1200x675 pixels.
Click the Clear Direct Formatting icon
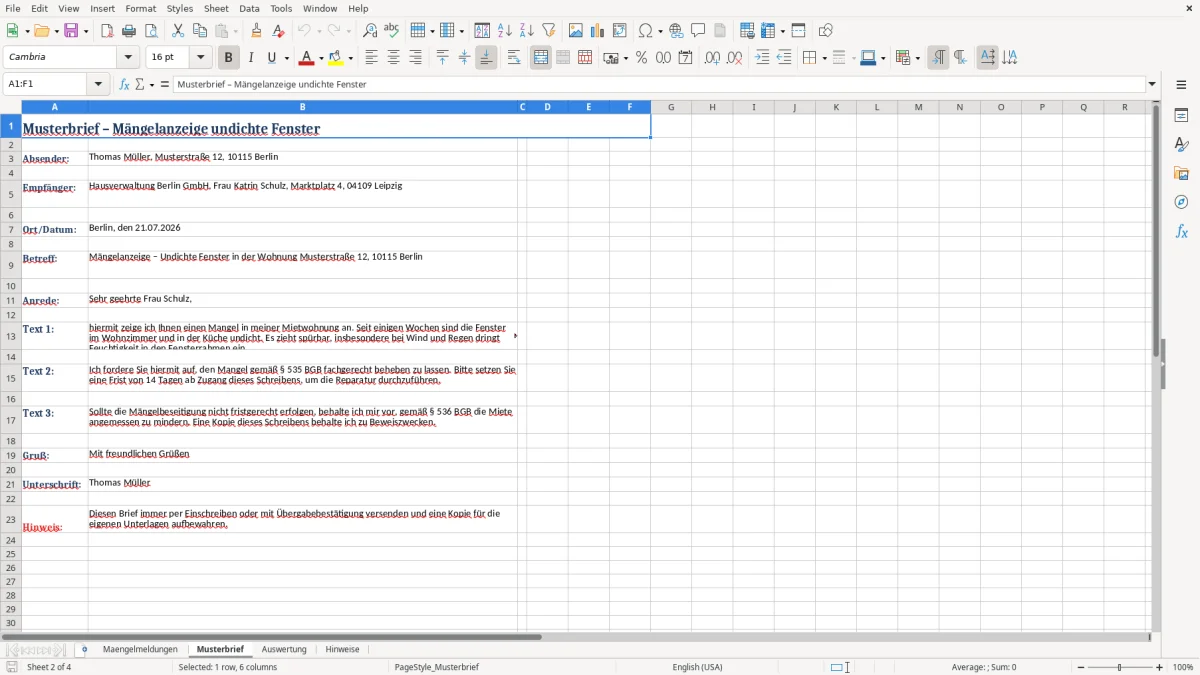278,31
